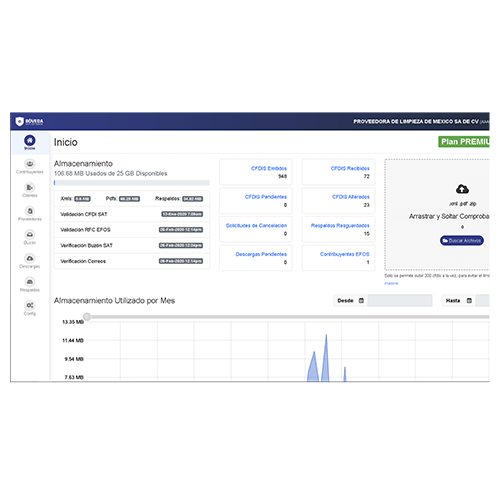500x500 pixels.
Task: Click the chart range slider handle
Action: tap(87, 317)
